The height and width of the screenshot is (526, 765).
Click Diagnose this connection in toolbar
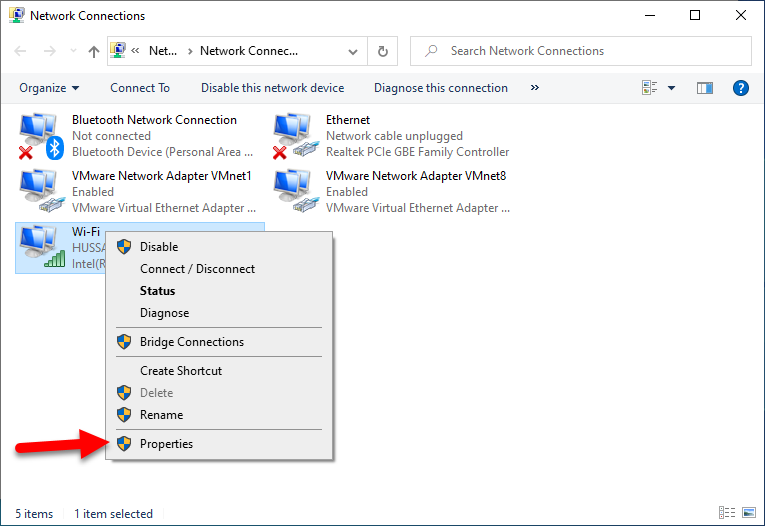[x=441, y=88]
